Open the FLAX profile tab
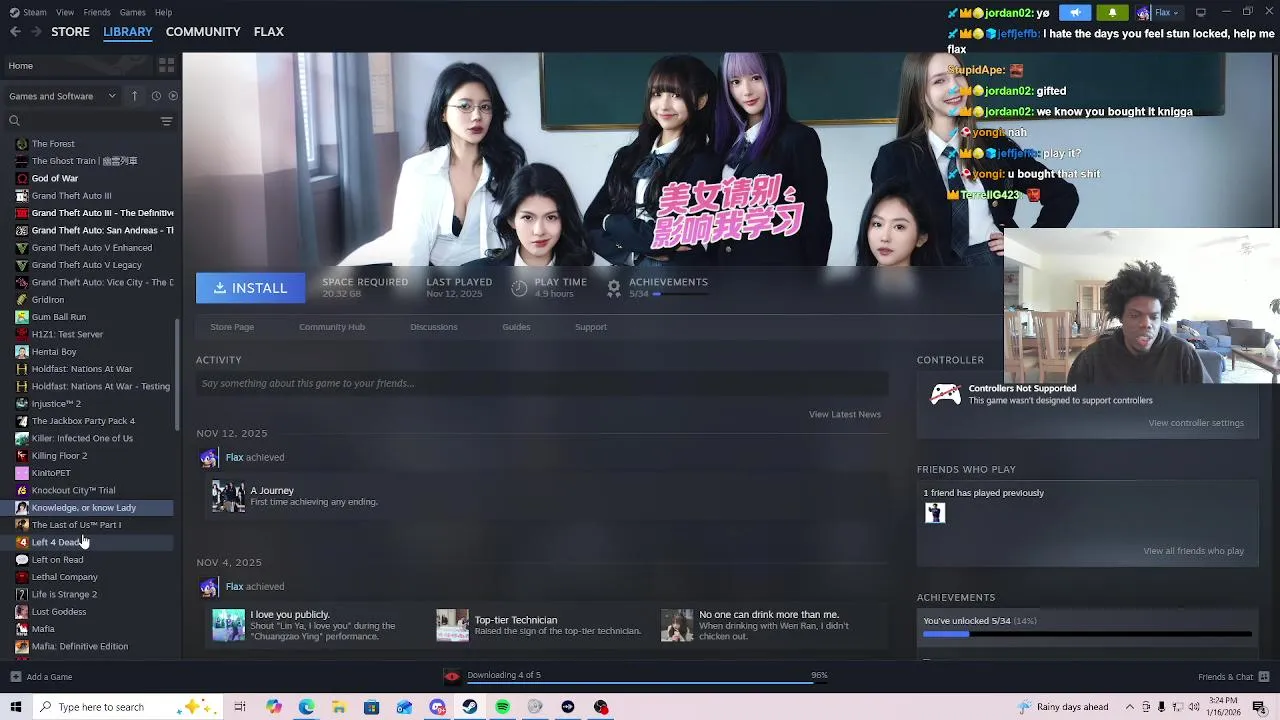1280x720 pixels. click(268, 32)
